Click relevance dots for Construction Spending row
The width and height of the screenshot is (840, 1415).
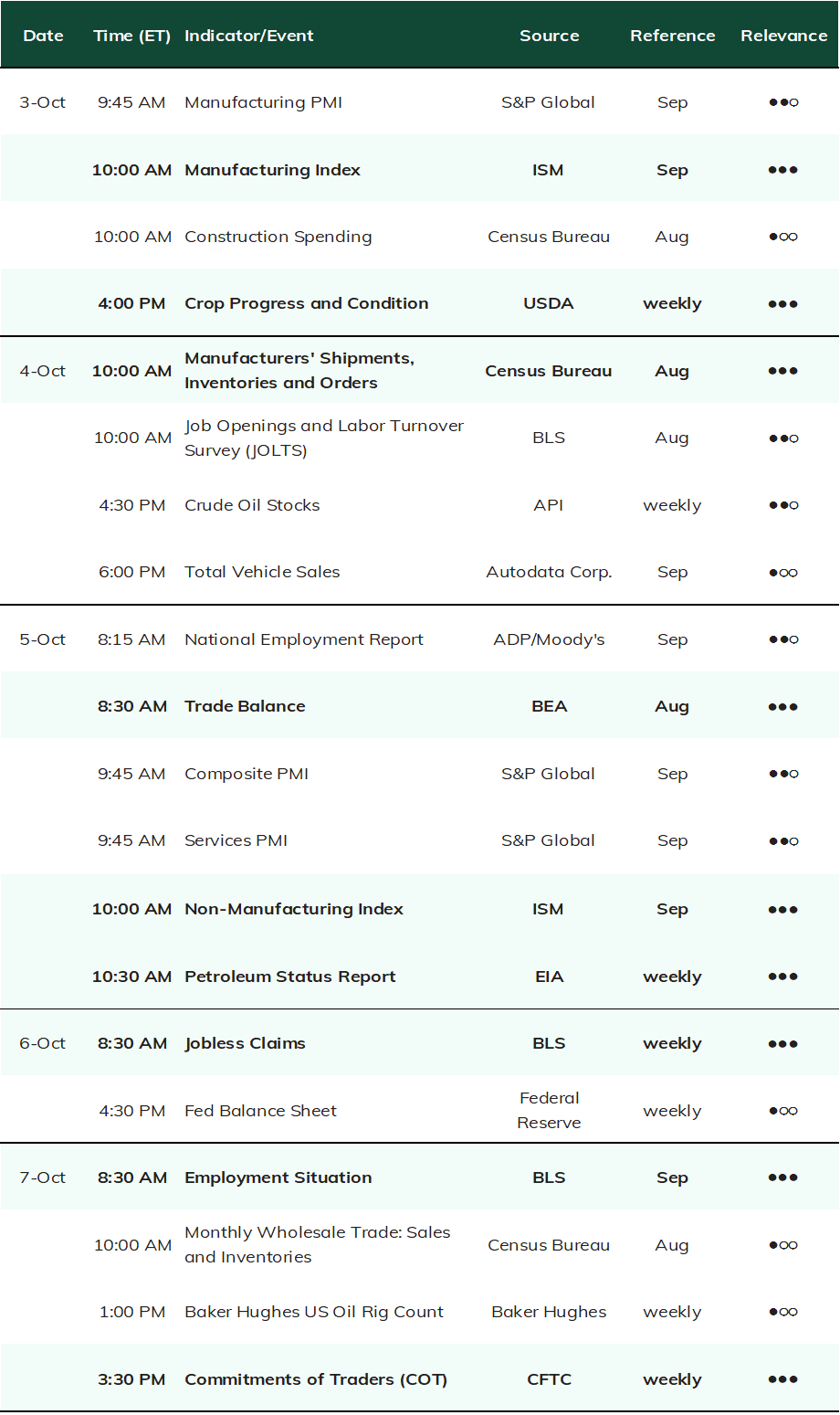(783, 237)
